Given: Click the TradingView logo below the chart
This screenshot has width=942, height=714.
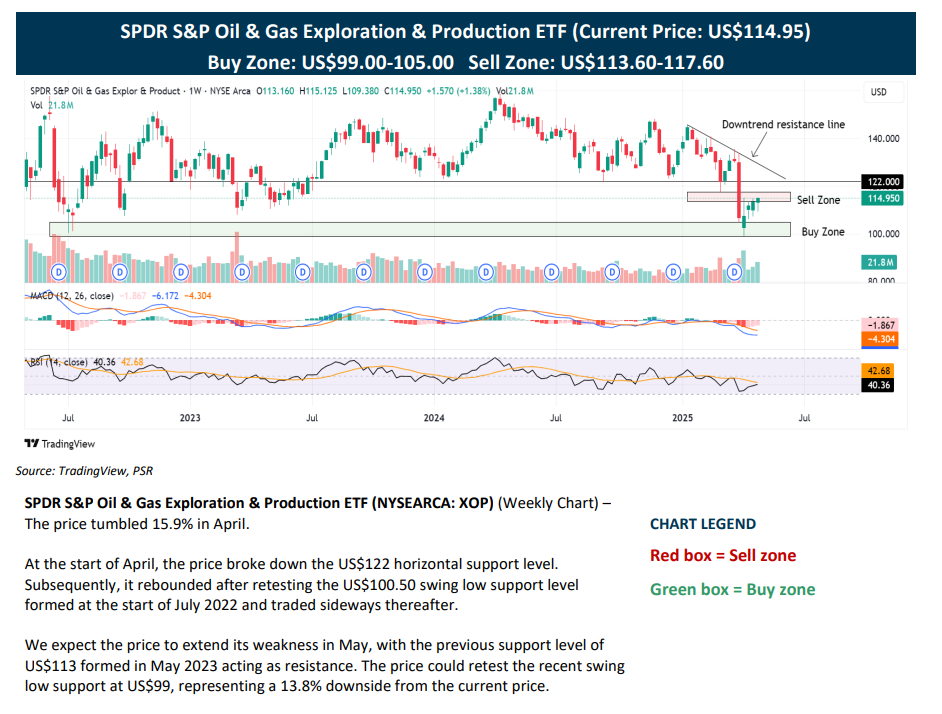Looking at the screenshot, I should pyautogui.click(x=59, y=444).
